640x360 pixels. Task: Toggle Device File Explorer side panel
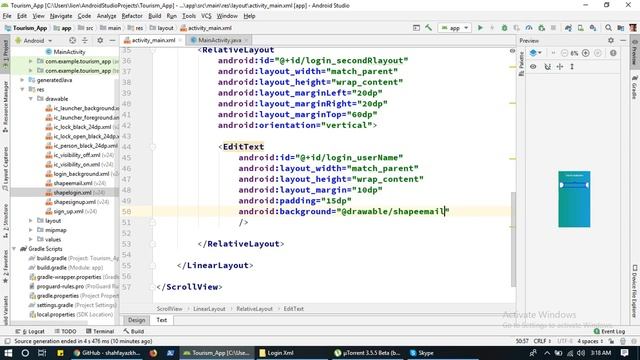pos(635,291)
